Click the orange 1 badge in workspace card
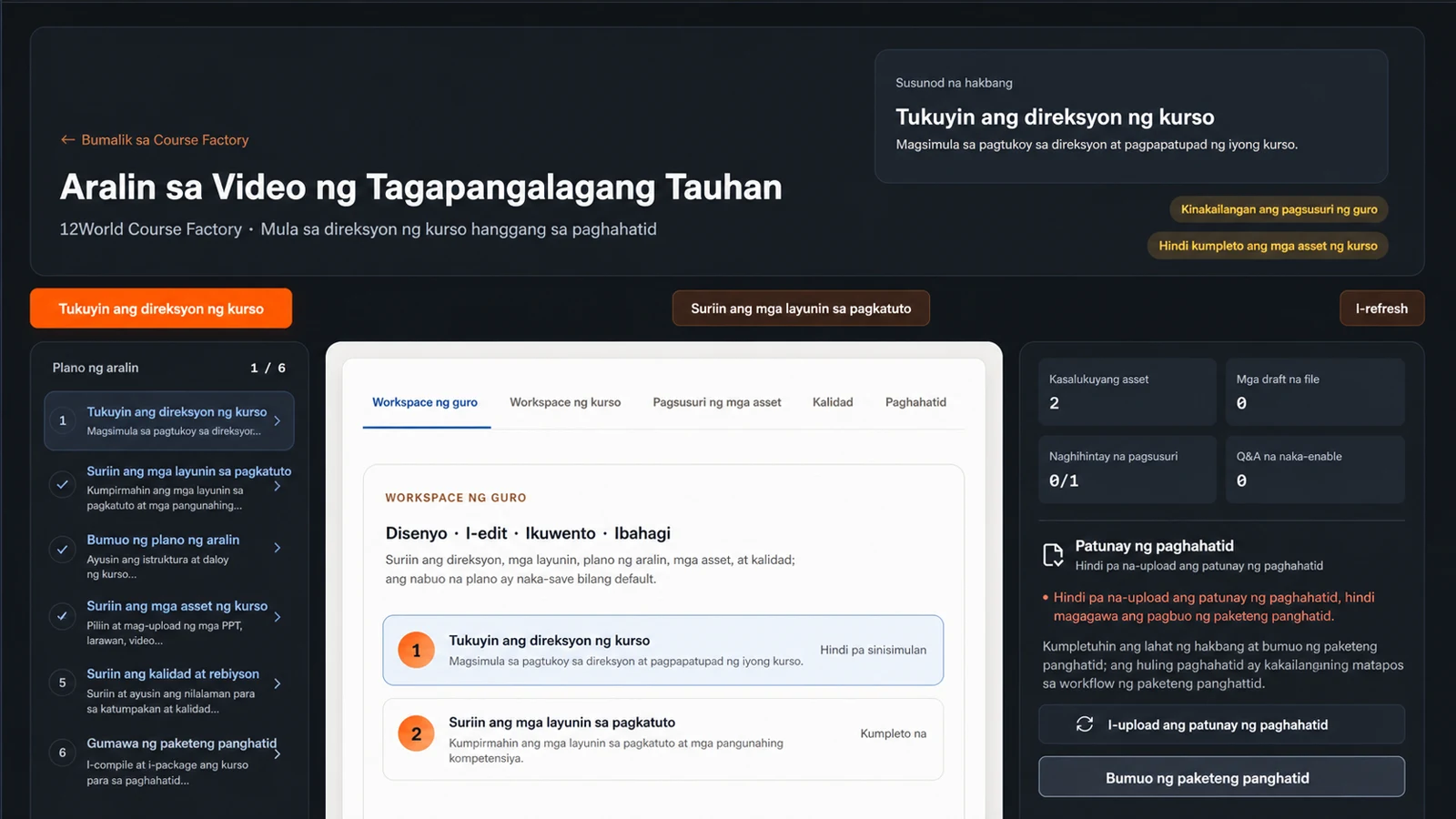1456x819 pixels. (x=416, y=650)
